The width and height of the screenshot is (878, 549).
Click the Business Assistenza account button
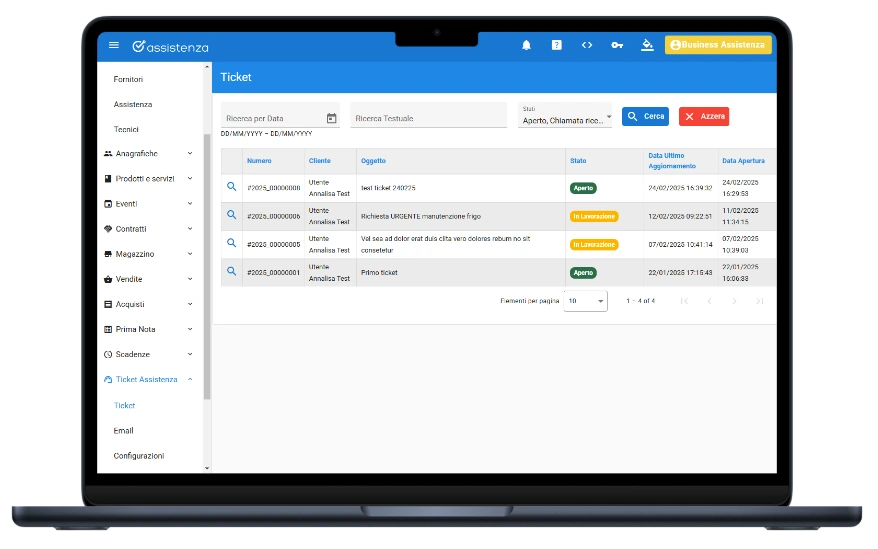[717, 45]
